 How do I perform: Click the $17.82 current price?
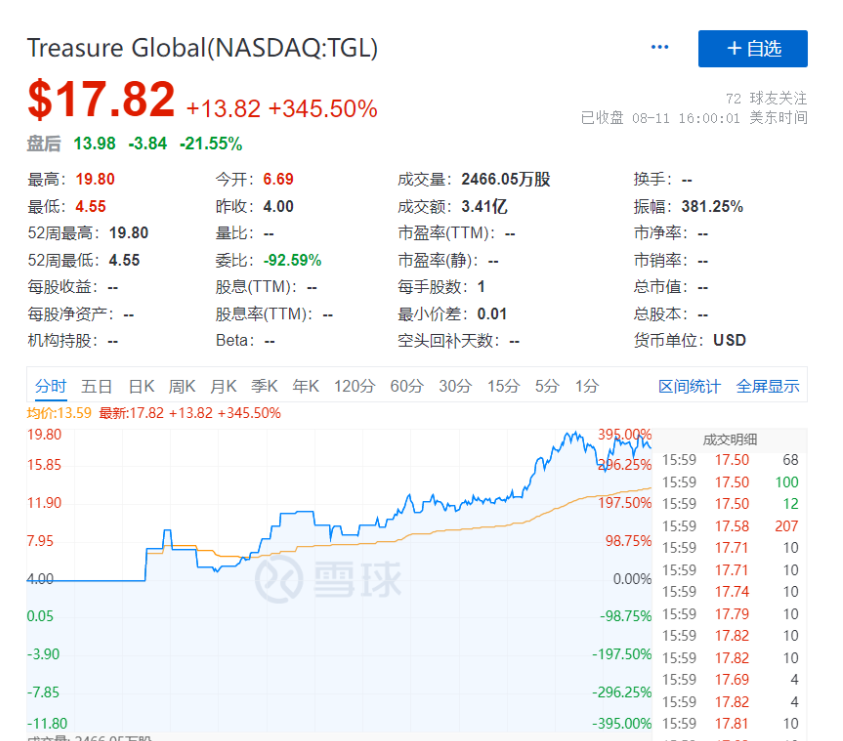(102, 99)
